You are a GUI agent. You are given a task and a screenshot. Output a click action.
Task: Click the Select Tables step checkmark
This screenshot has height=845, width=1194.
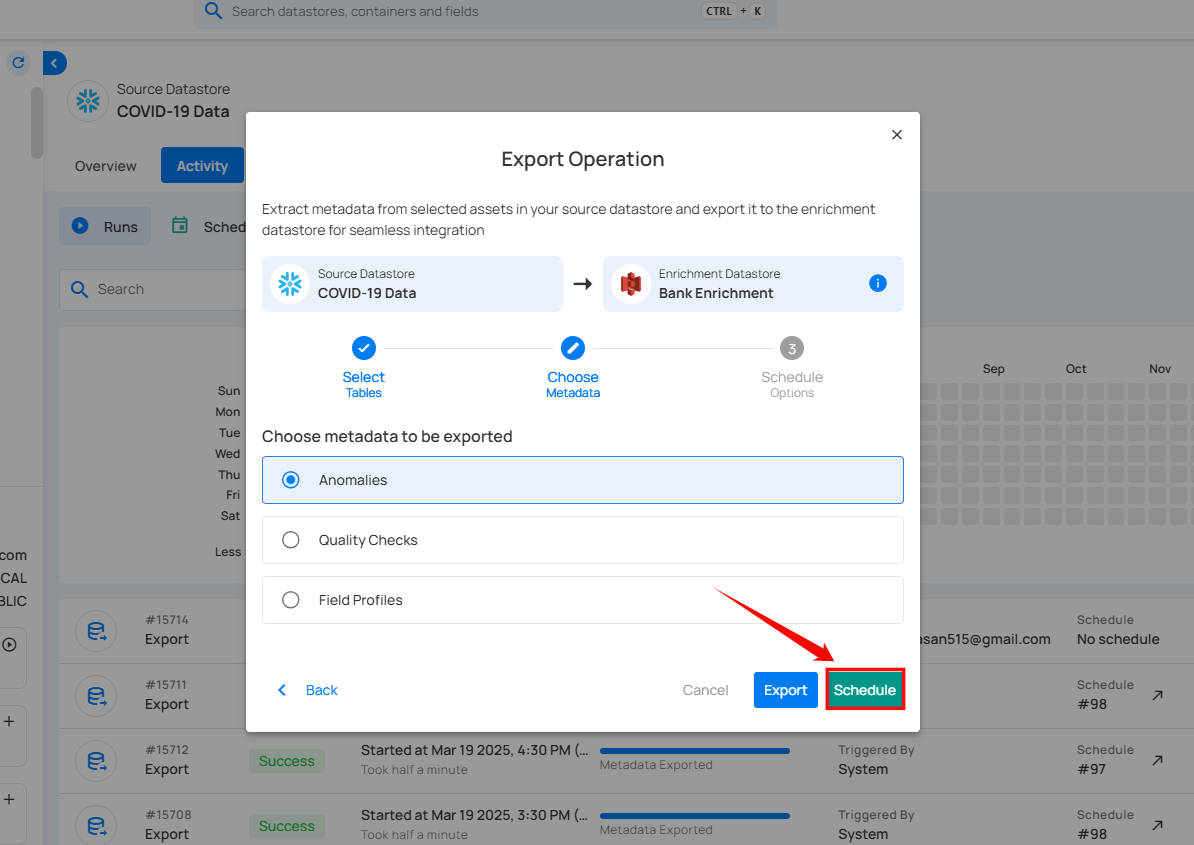point(363,348)
